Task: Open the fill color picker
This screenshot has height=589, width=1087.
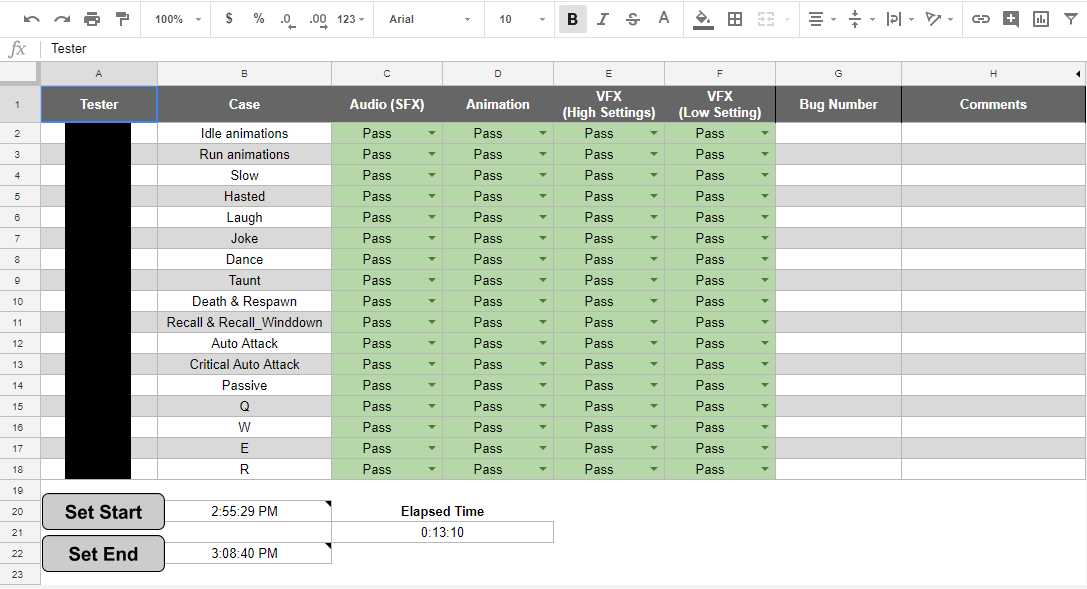Action: tap(703, 19)
